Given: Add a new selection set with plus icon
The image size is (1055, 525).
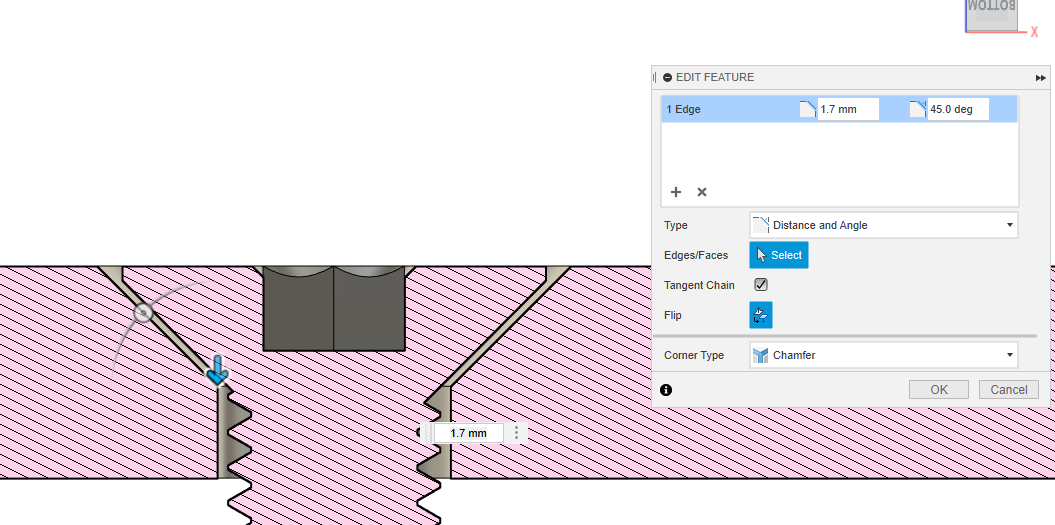Looking at the screenshot, I should click(x=676, y=192).
